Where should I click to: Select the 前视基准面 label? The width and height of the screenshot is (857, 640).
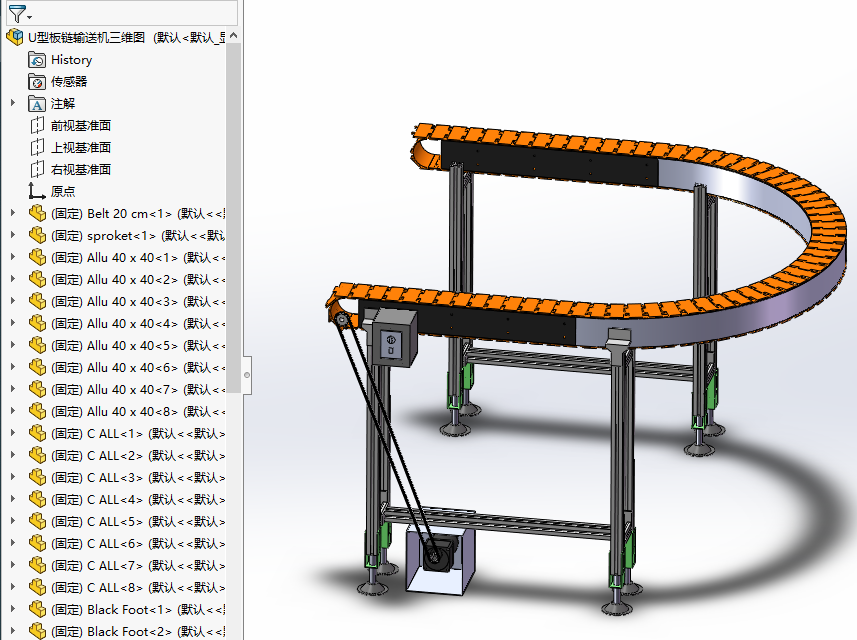pos(81,125)
